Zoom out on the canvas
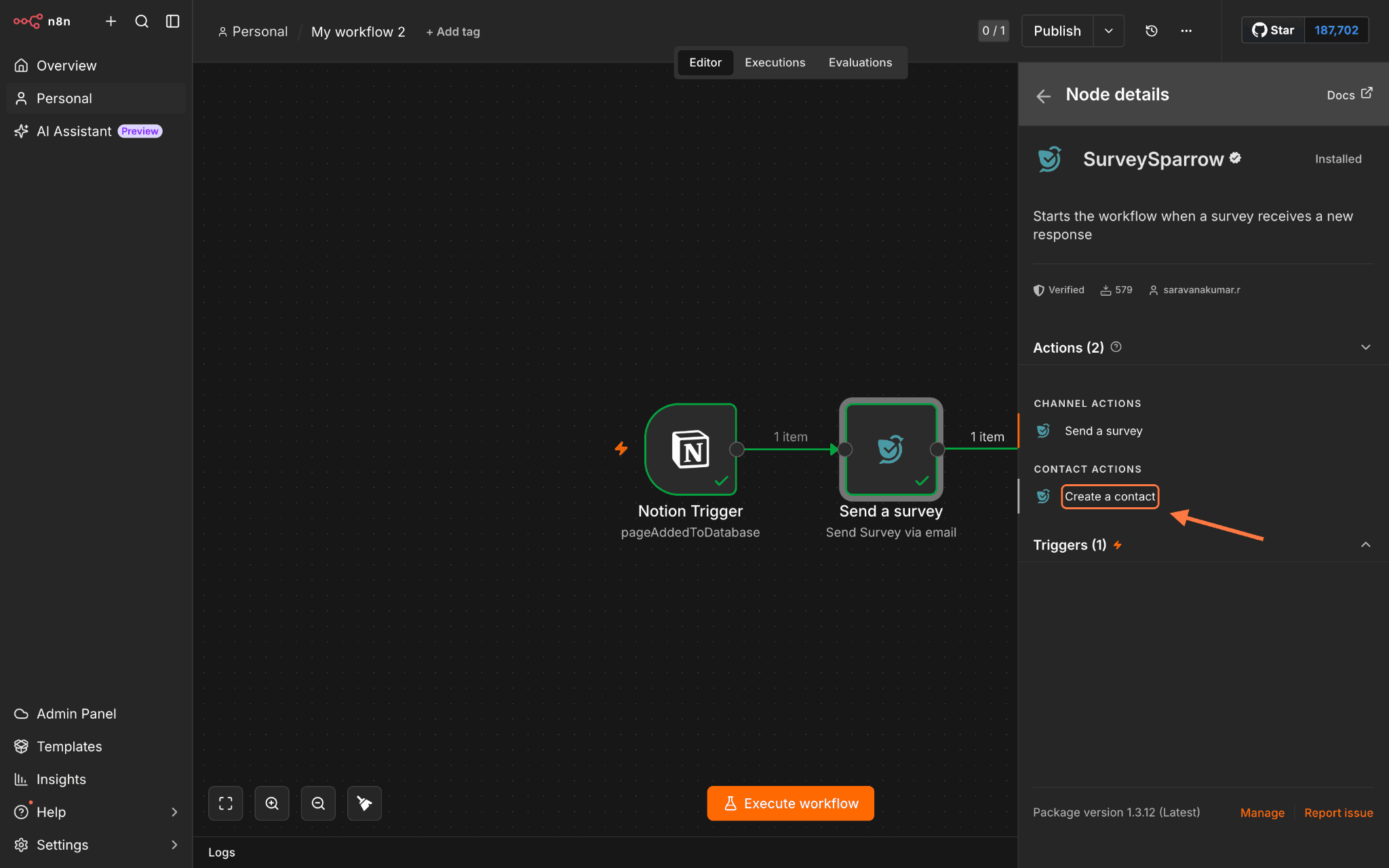The height and width of the screenshot is (868, 1389). point(318,804)
